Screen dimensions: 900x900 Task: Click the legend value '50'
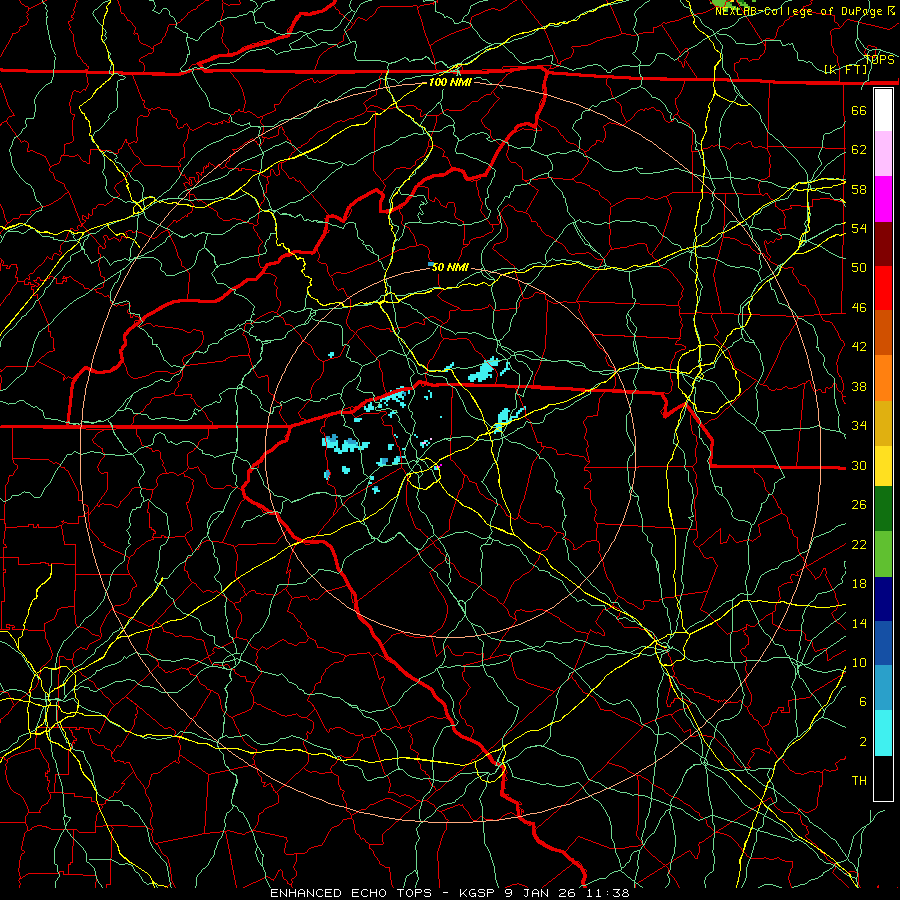coord(859,268)
